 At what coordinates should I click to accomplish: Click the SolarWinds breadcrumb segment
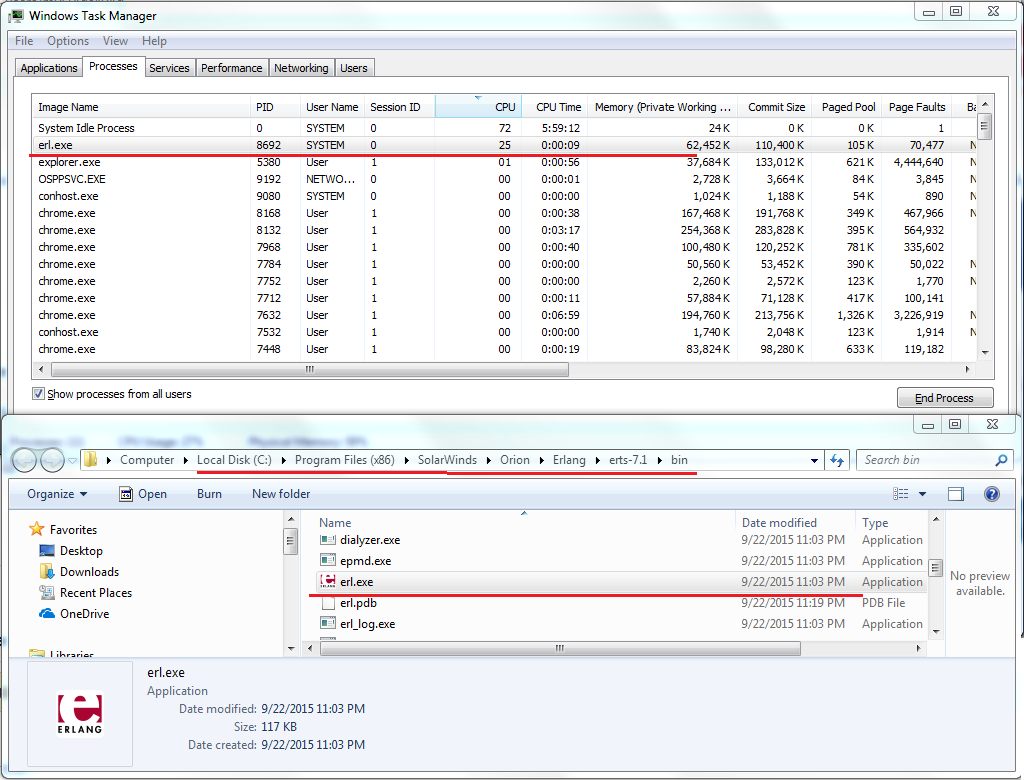point(447,460)
